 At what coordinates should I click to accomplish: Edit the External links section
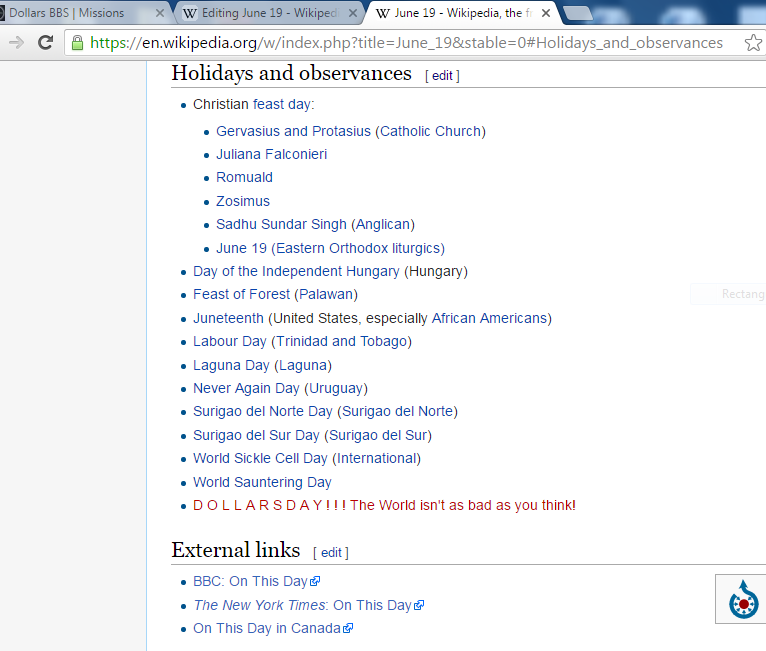tap(331, 553)
